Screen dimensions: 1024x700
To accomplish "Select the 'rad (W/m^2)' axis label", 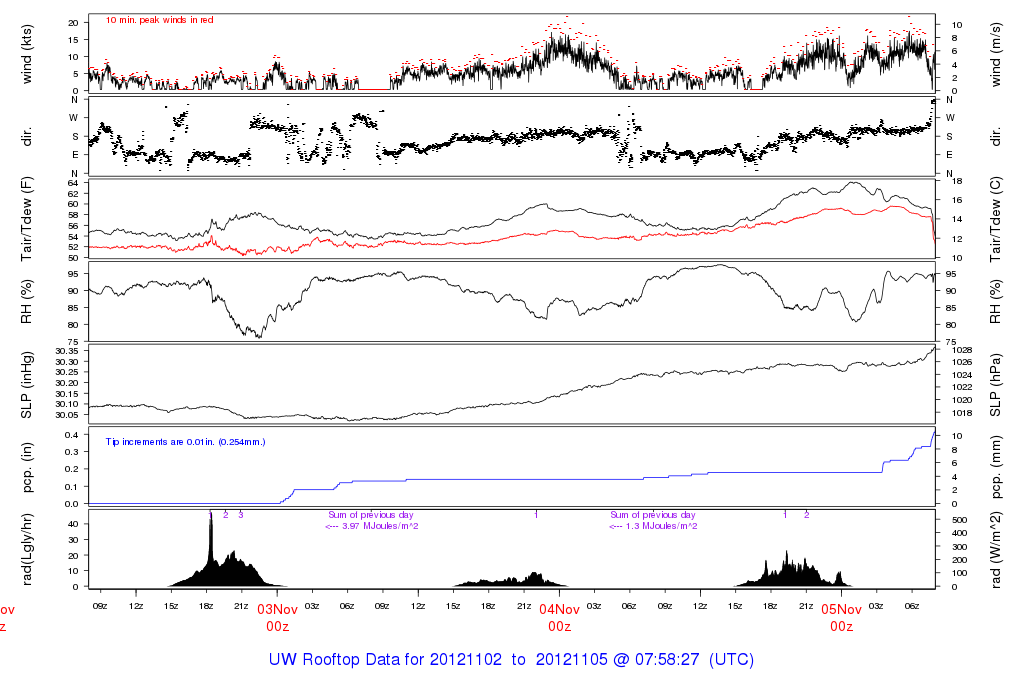I will [995, 550].
